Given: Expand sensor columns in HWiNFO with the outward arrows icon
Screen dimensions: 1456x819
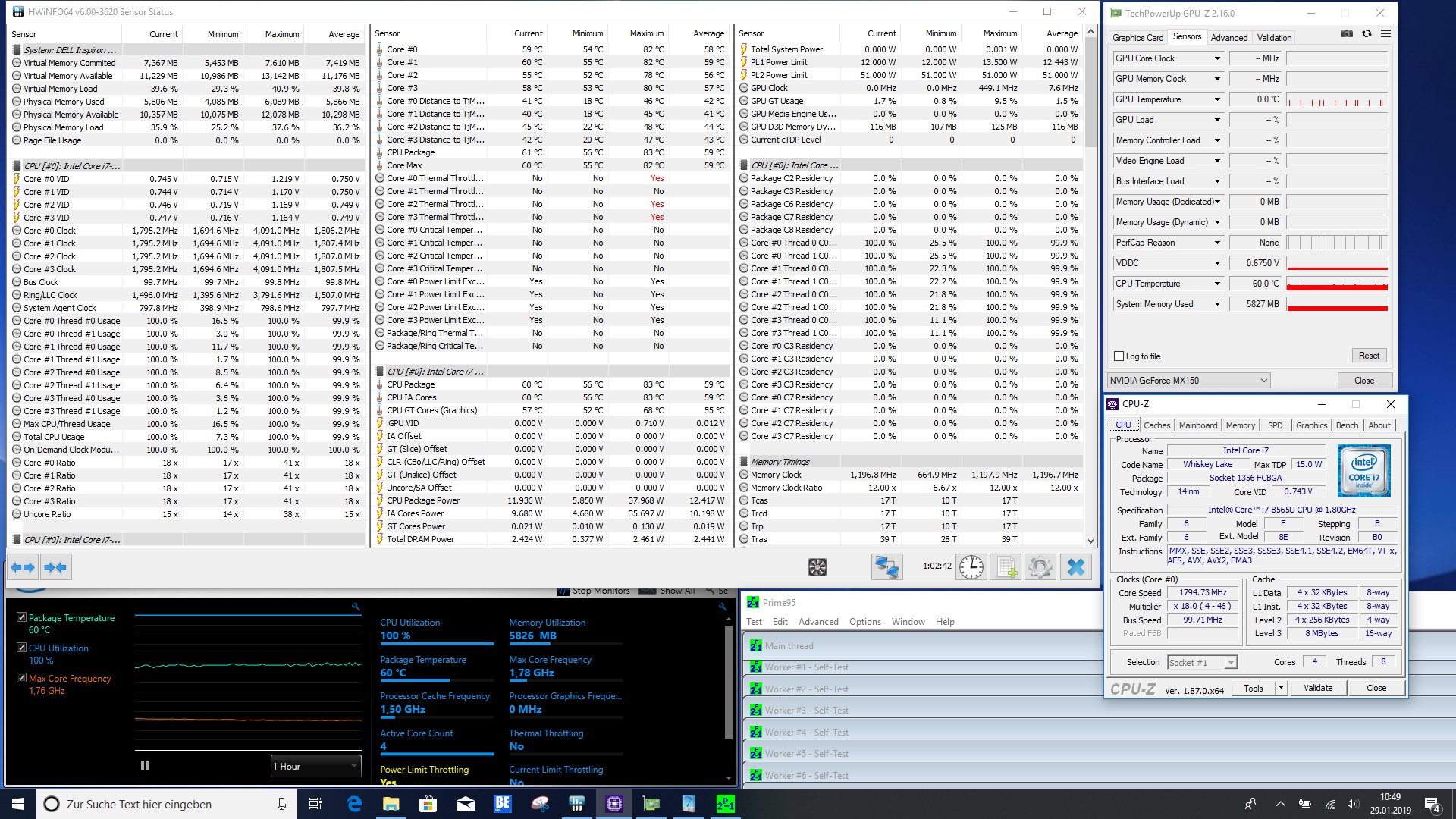Looking at the screenshot, I should click(x=23, y=567).
